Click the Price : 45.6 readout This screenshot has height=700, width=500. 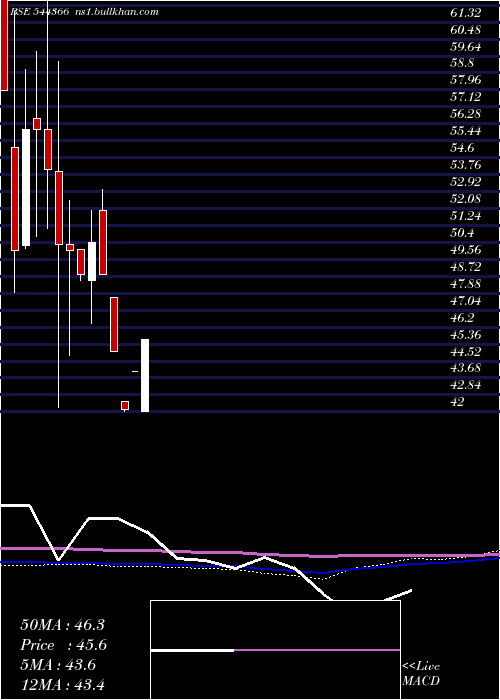point(63,645)
